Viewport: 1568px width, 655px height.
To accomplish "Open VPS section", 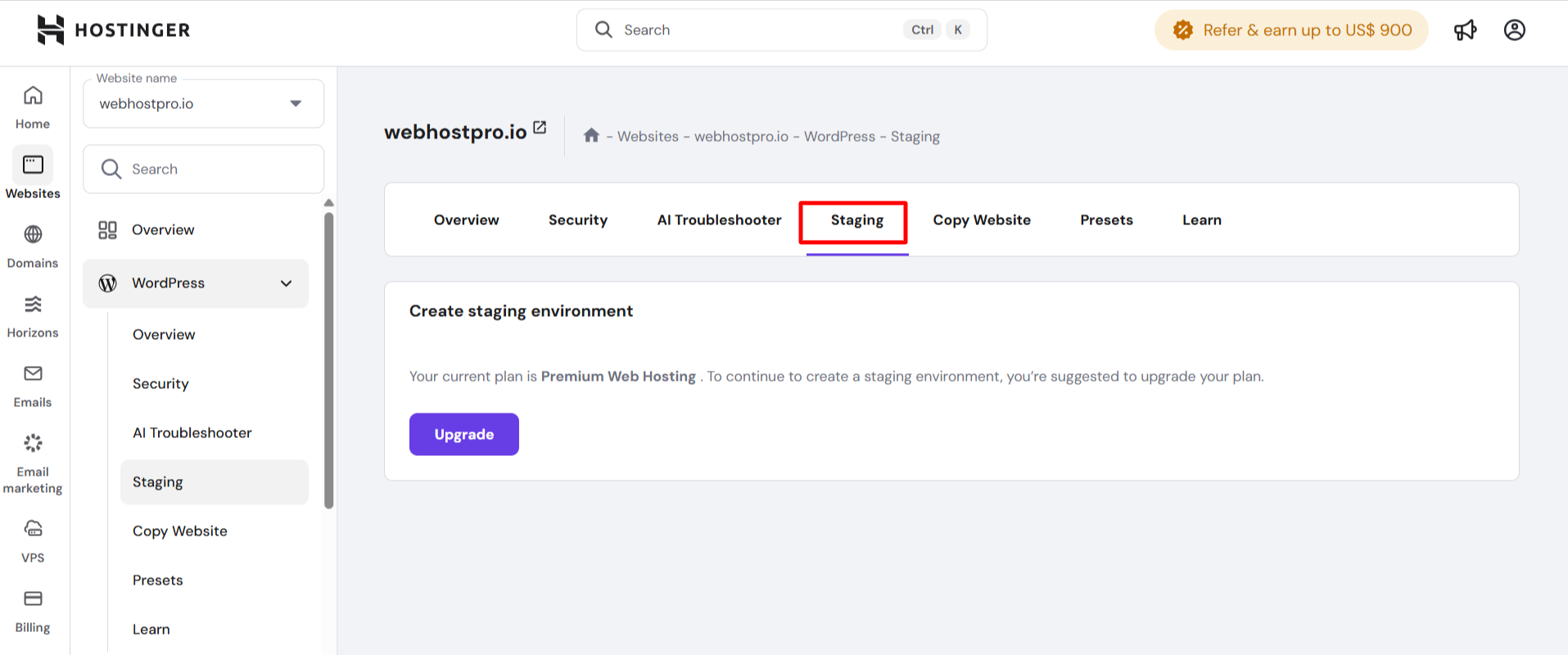I will (x=33, y=541).
